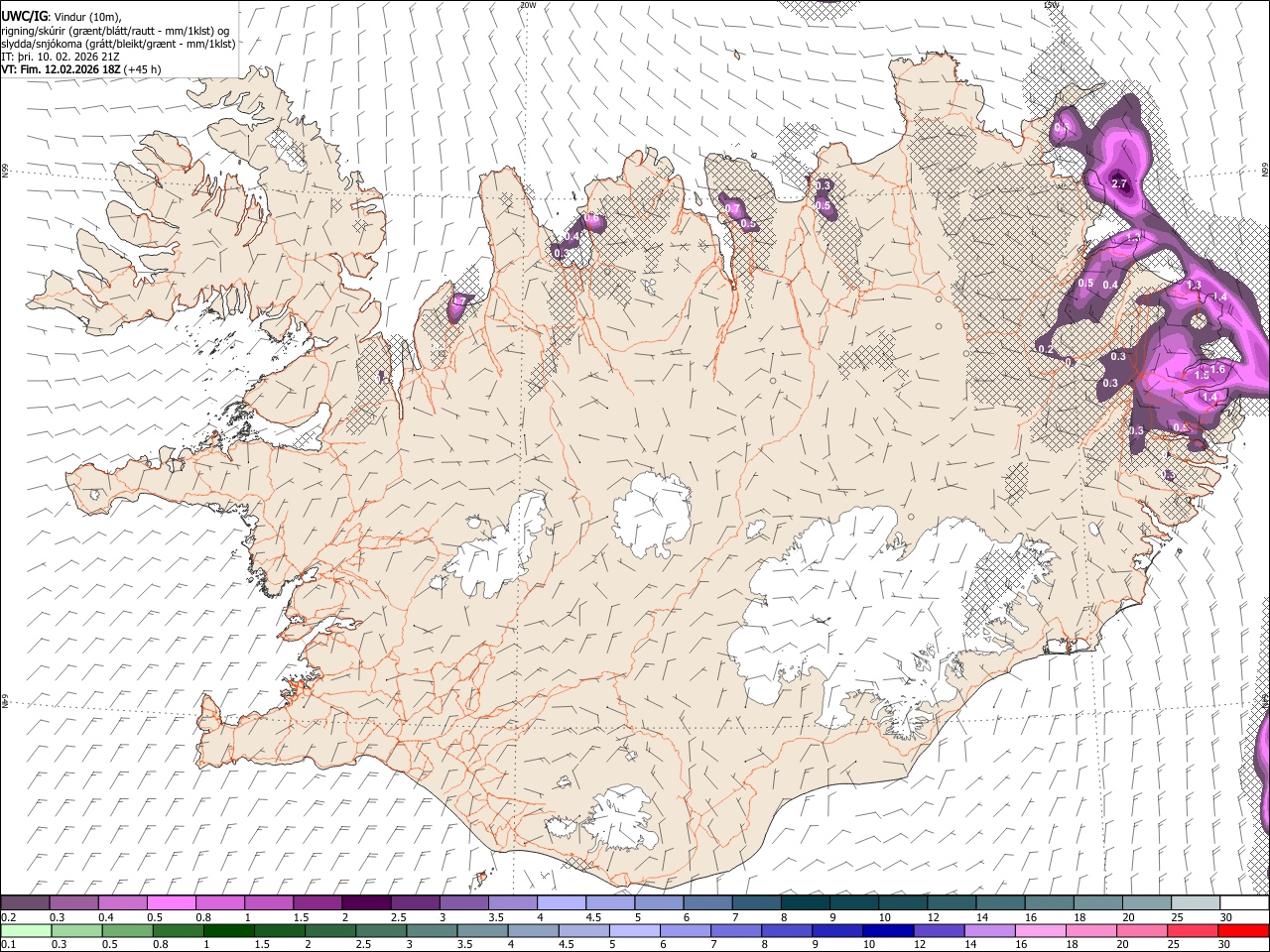The width and height of the screenshot is (1270, 952).
Task: Click the '(+45 h)' forecast offset text
Action: click(x=143, y=69)
